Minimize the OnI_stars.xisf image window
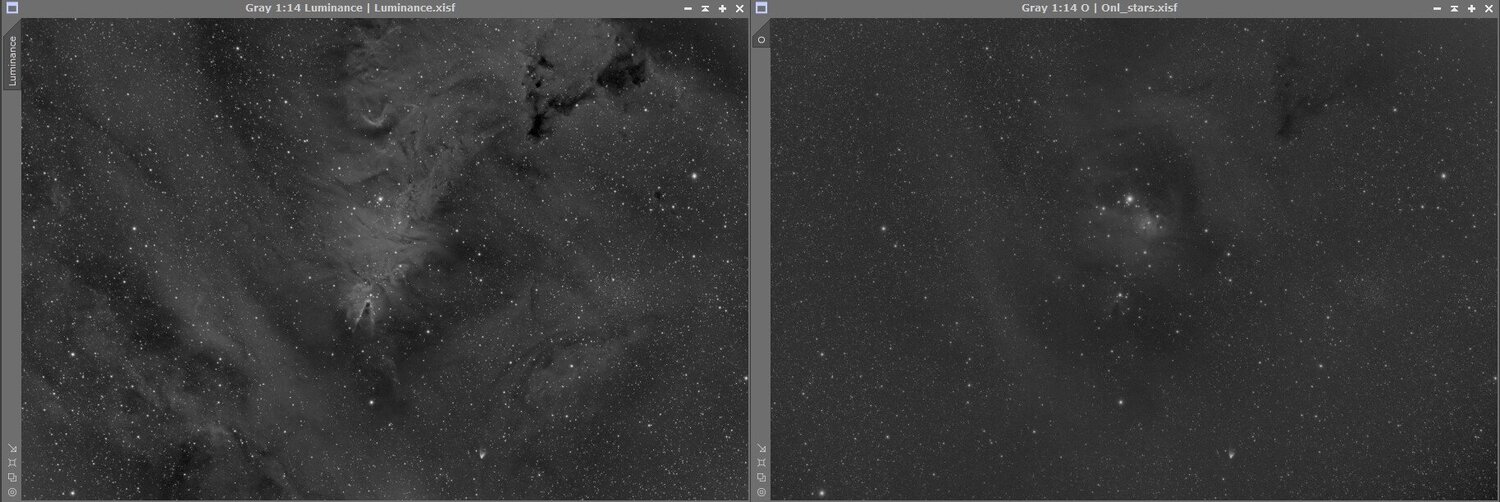 coord(1438,8)
